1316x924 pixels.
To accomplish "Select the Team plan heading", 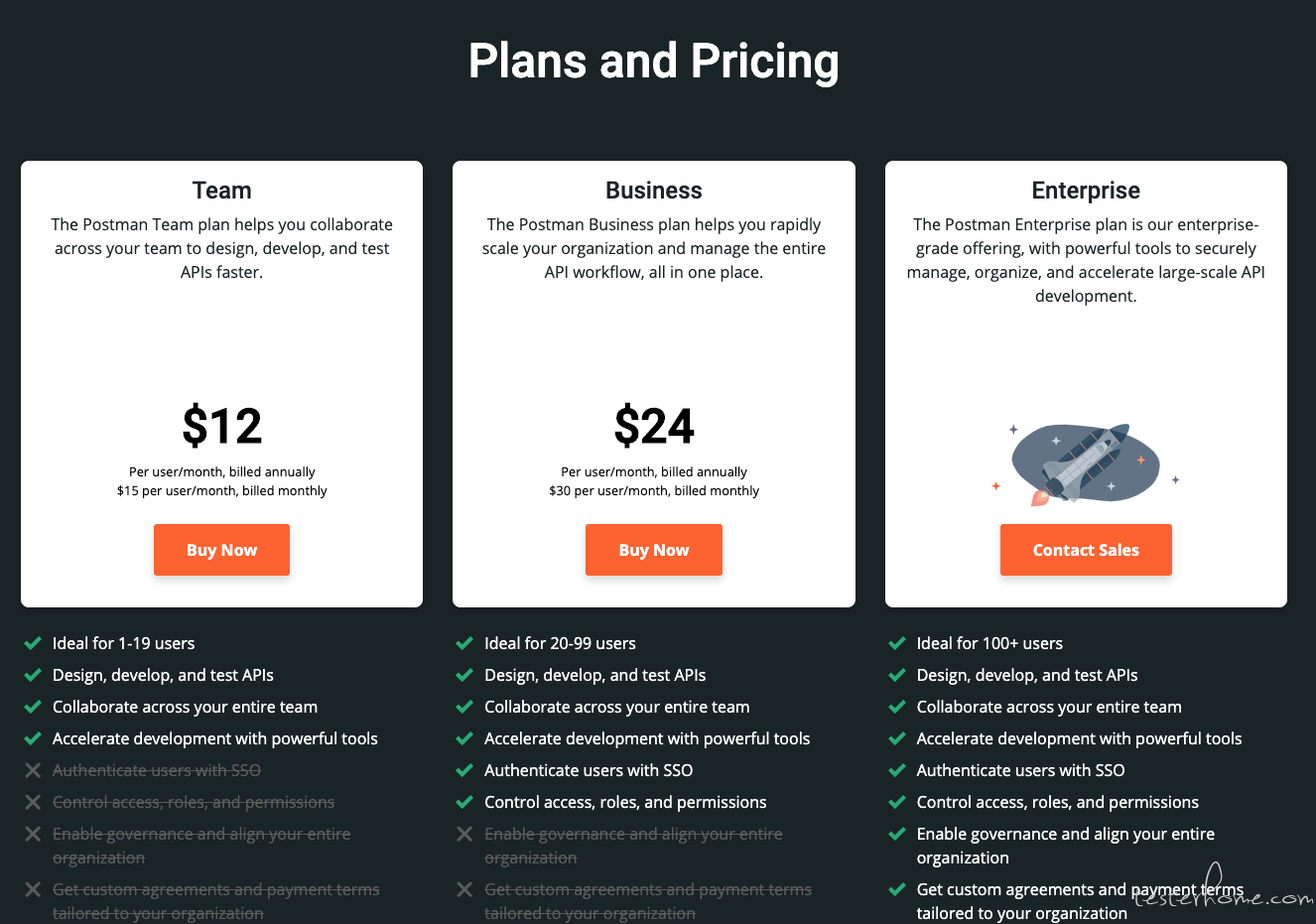I will point(221,191).
